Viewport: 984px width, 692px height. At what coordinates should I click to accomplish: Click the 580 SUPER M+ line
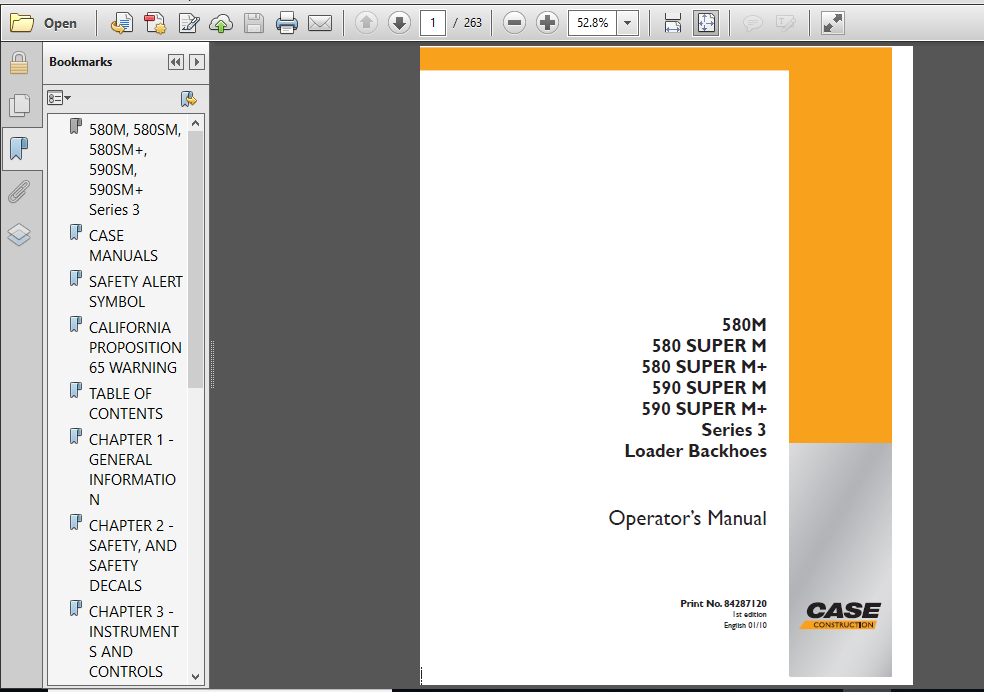[703, 366]
